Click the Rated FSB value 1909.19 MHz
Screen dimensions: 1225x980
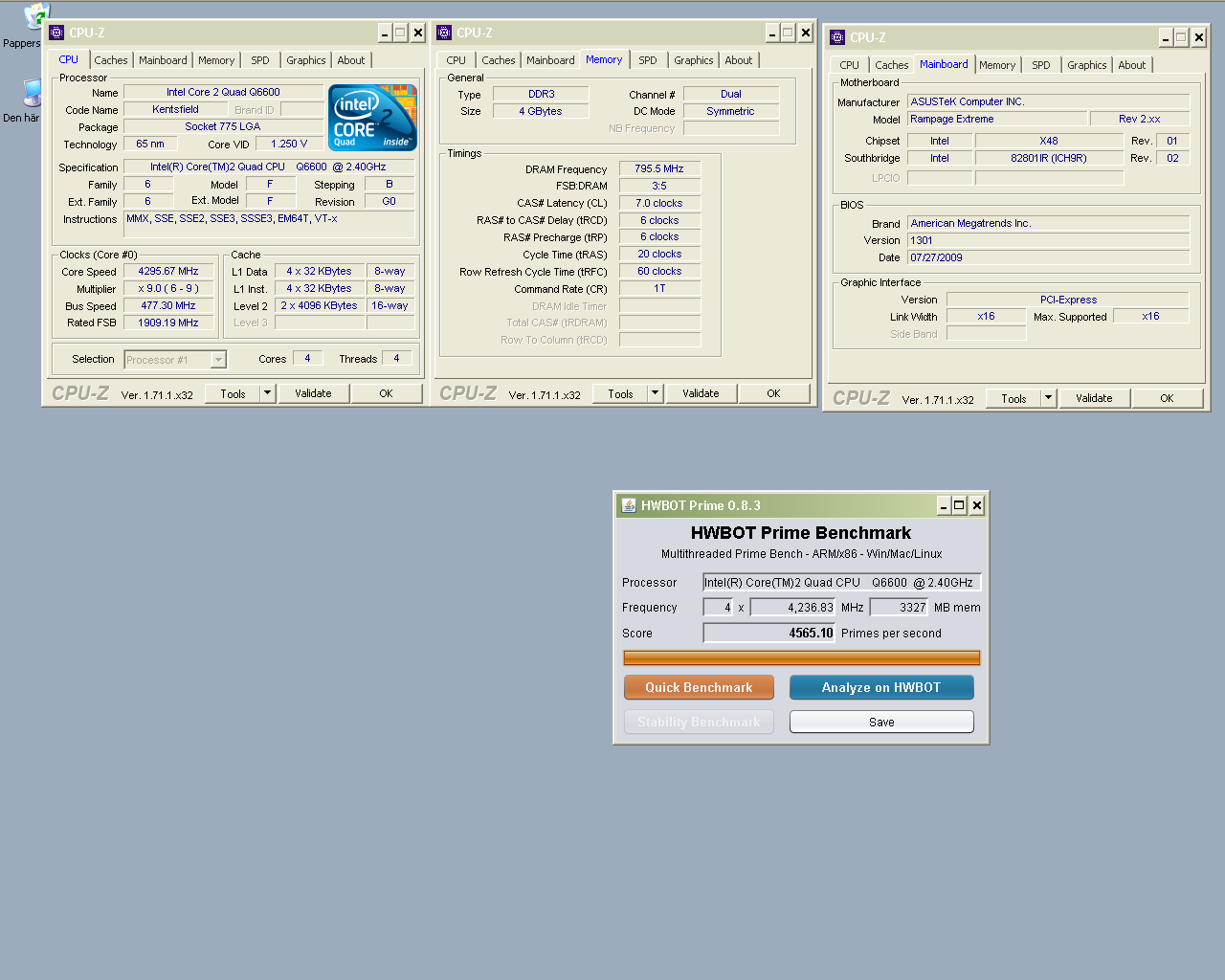(168, 323)
